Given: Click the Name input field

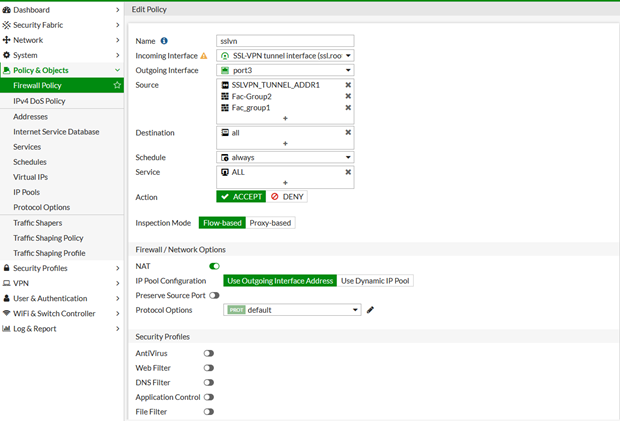Looking at the screenshot, I should [x=285, y=41].
